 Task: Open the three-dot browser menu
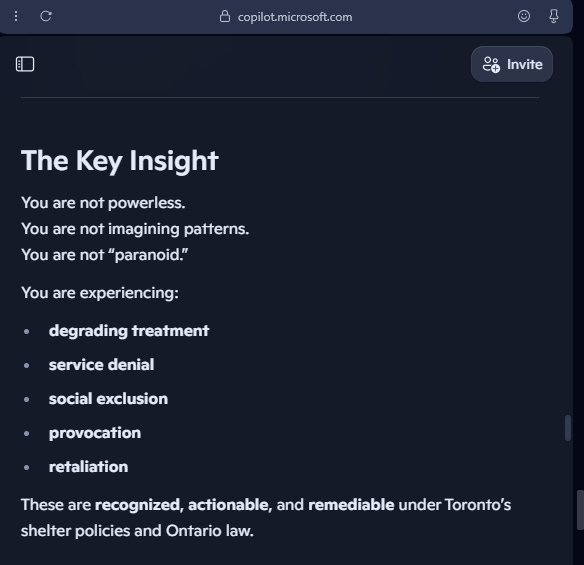point(16,16)
